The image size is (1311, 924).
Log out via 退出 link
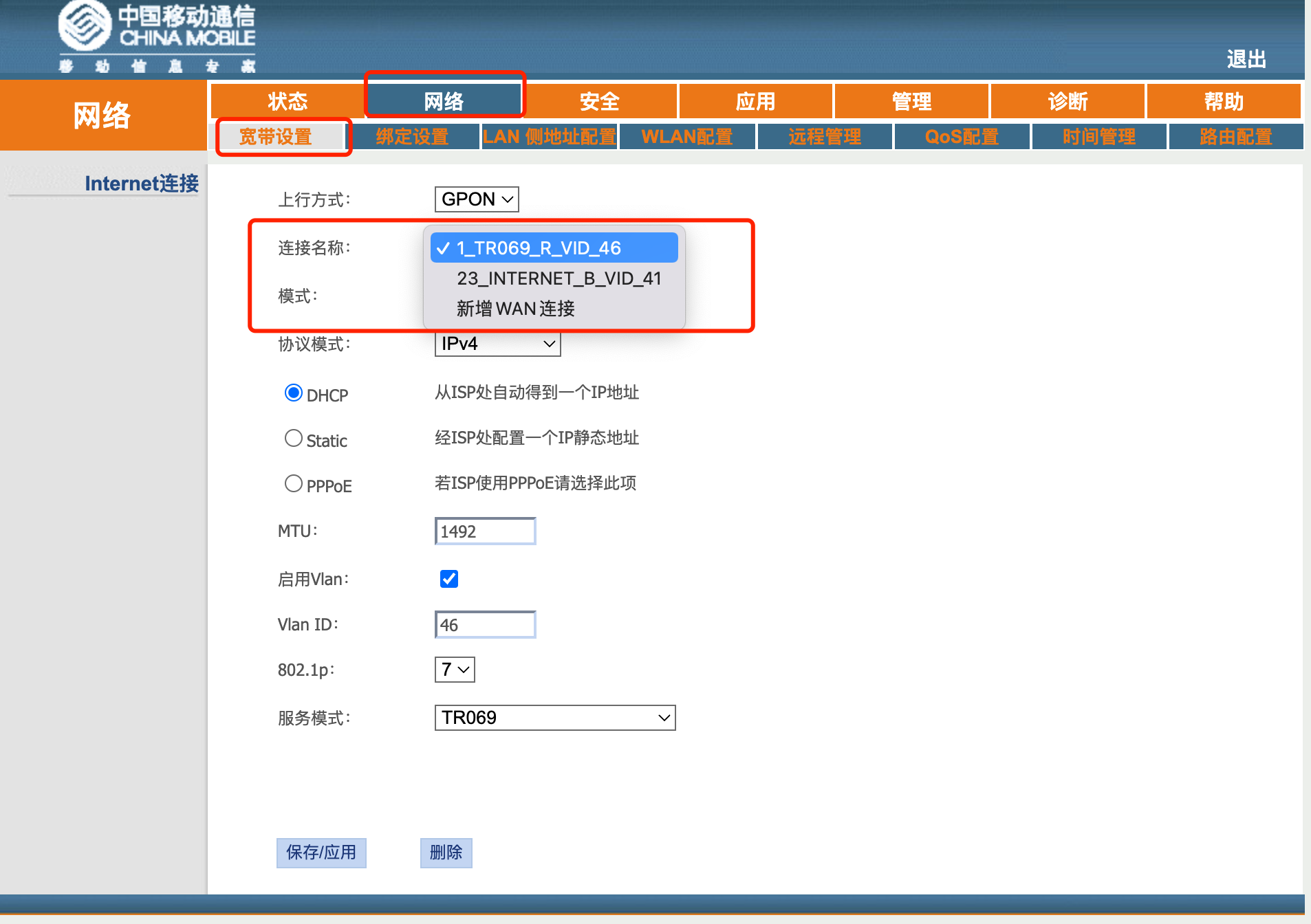coord(1246,59)
